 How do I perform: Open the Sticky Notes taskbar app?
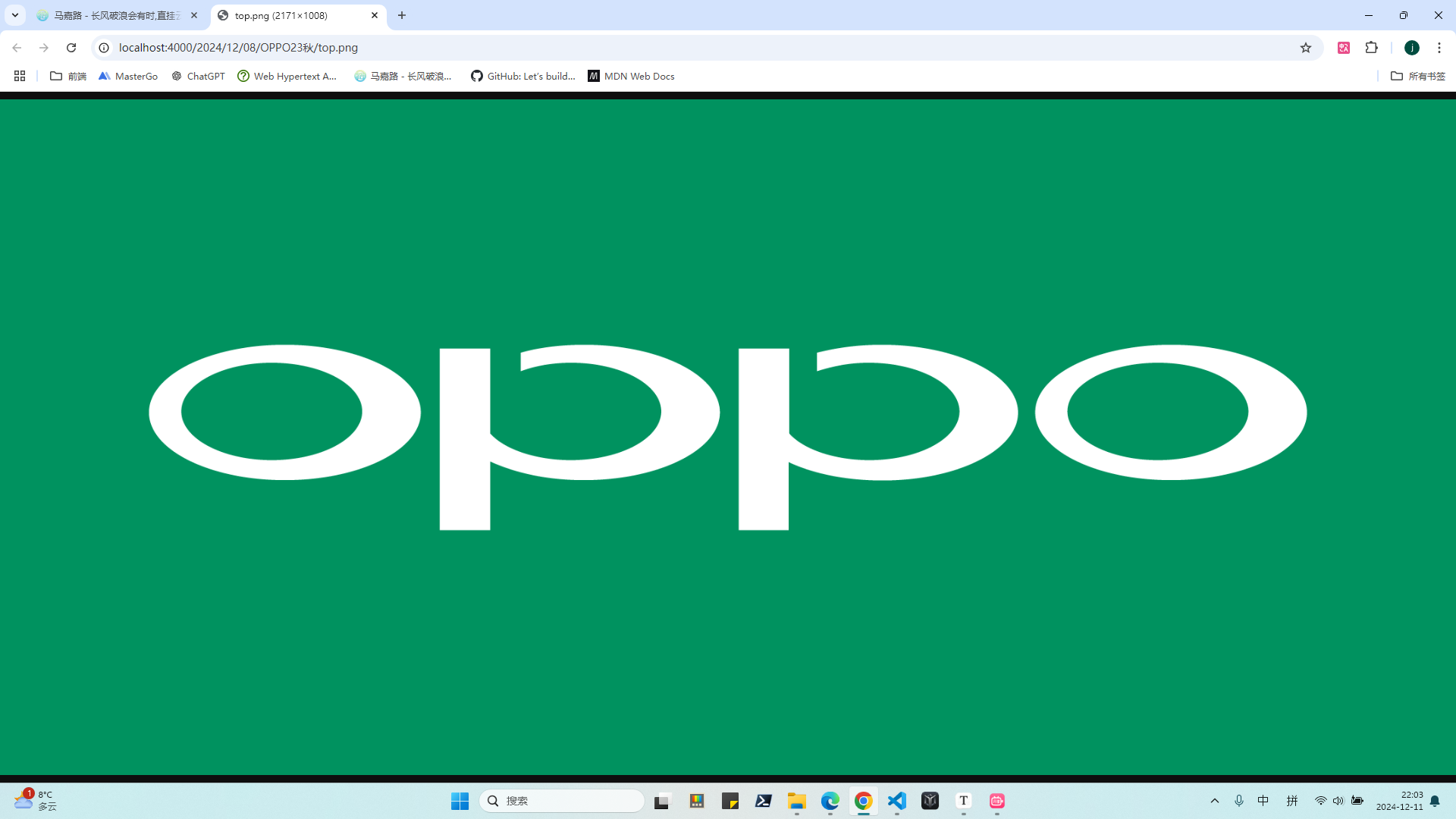pos(730,801)
